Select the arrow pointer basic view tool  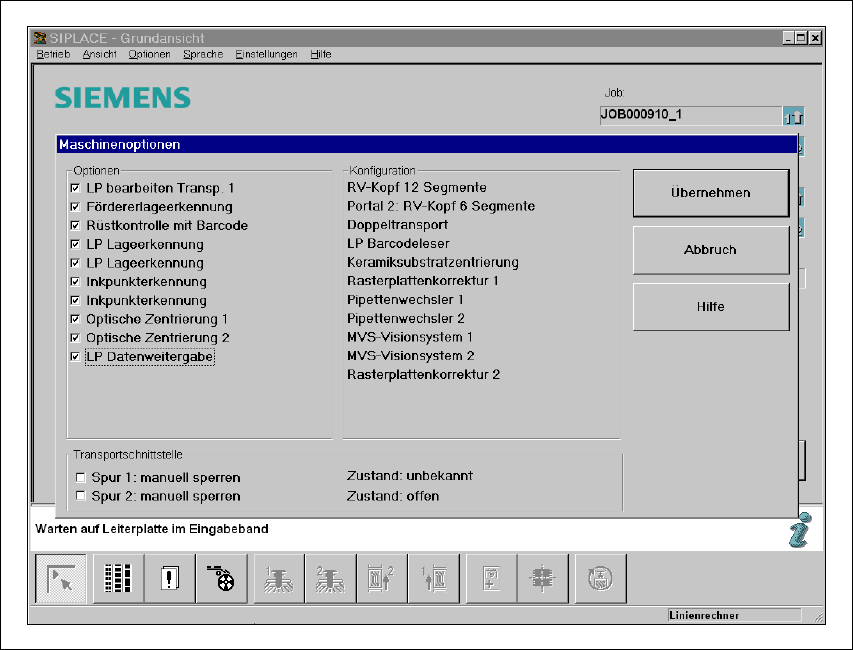(x=60, y=578)
